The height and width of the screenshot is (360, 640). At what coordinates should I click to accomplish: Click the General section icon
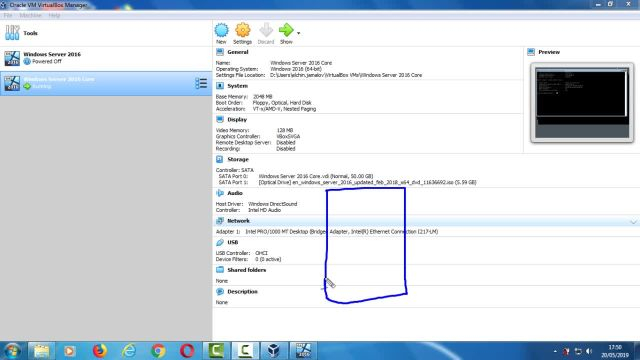[x=220, y=52]
